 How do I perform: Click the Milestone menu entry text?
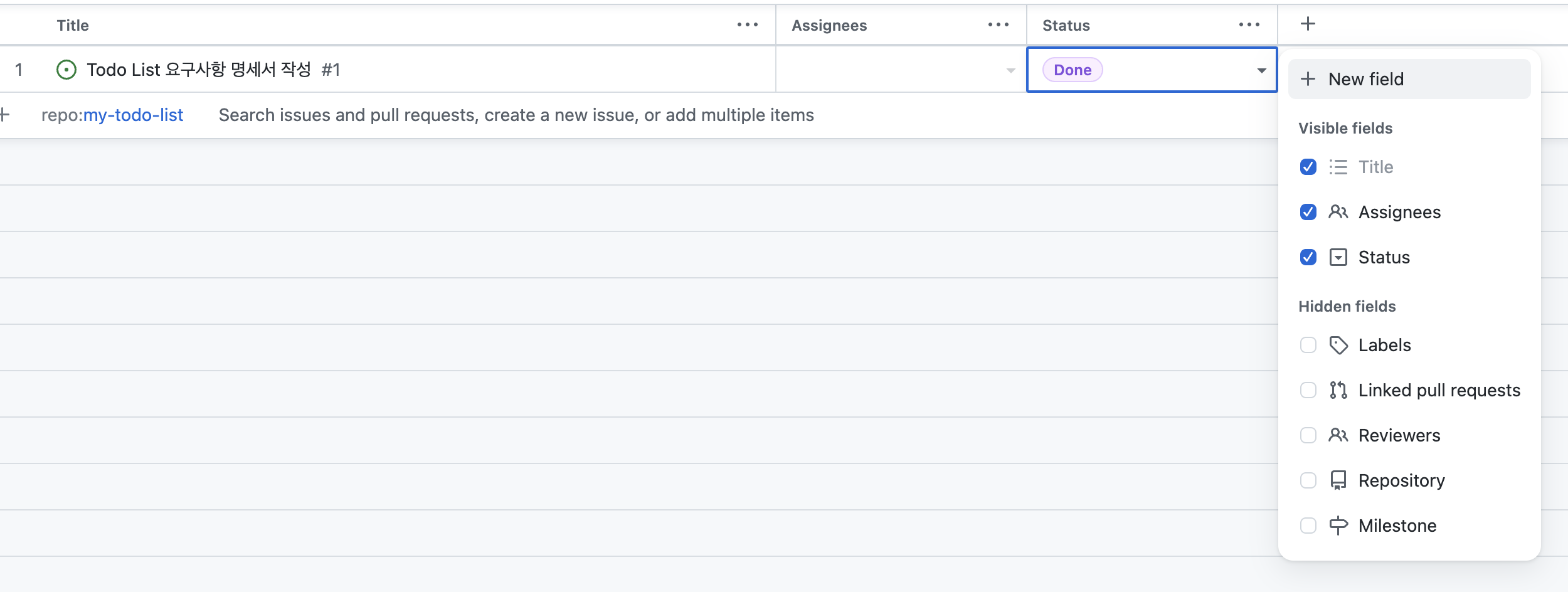click(1397, 526)
